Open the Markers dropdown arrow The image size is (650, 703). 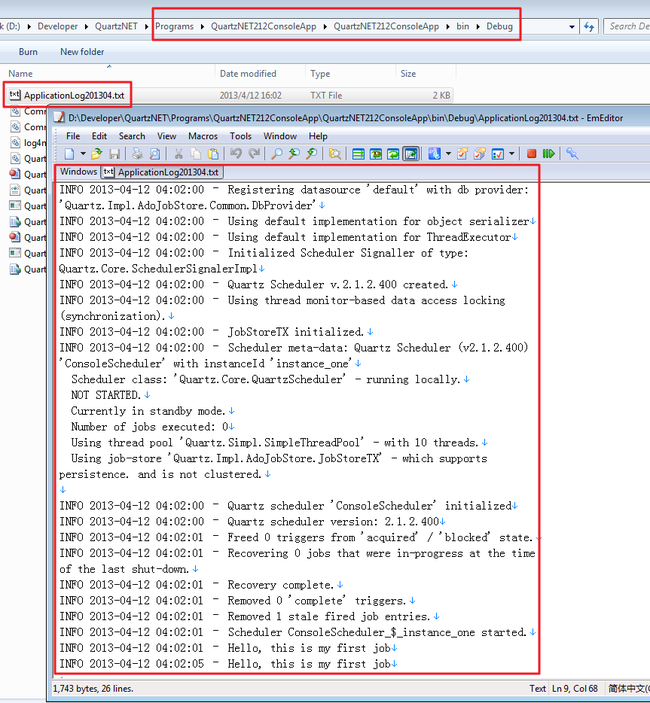511,154
